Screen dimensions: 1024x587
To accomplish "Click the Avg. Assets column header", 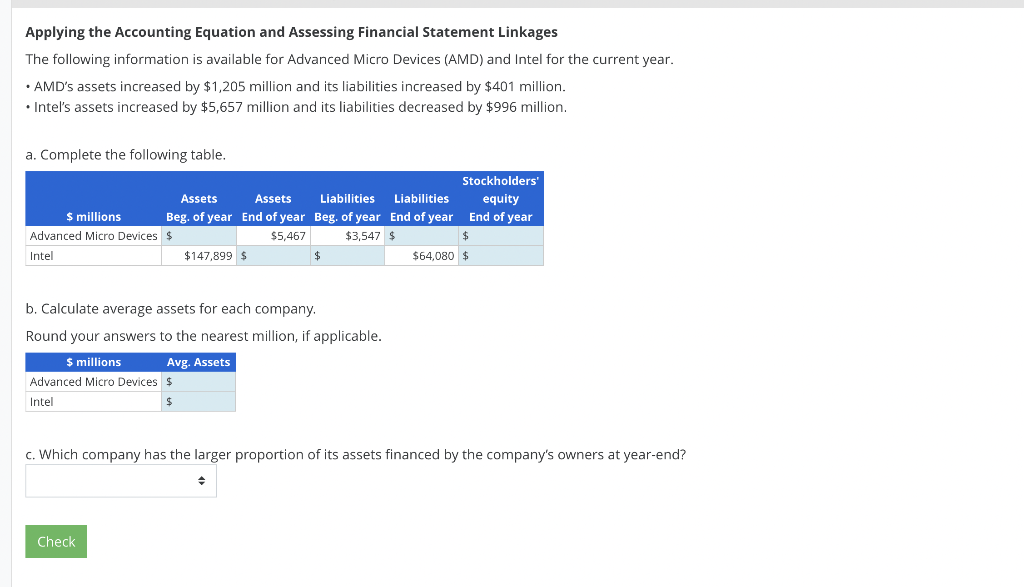I will point(198,361).
